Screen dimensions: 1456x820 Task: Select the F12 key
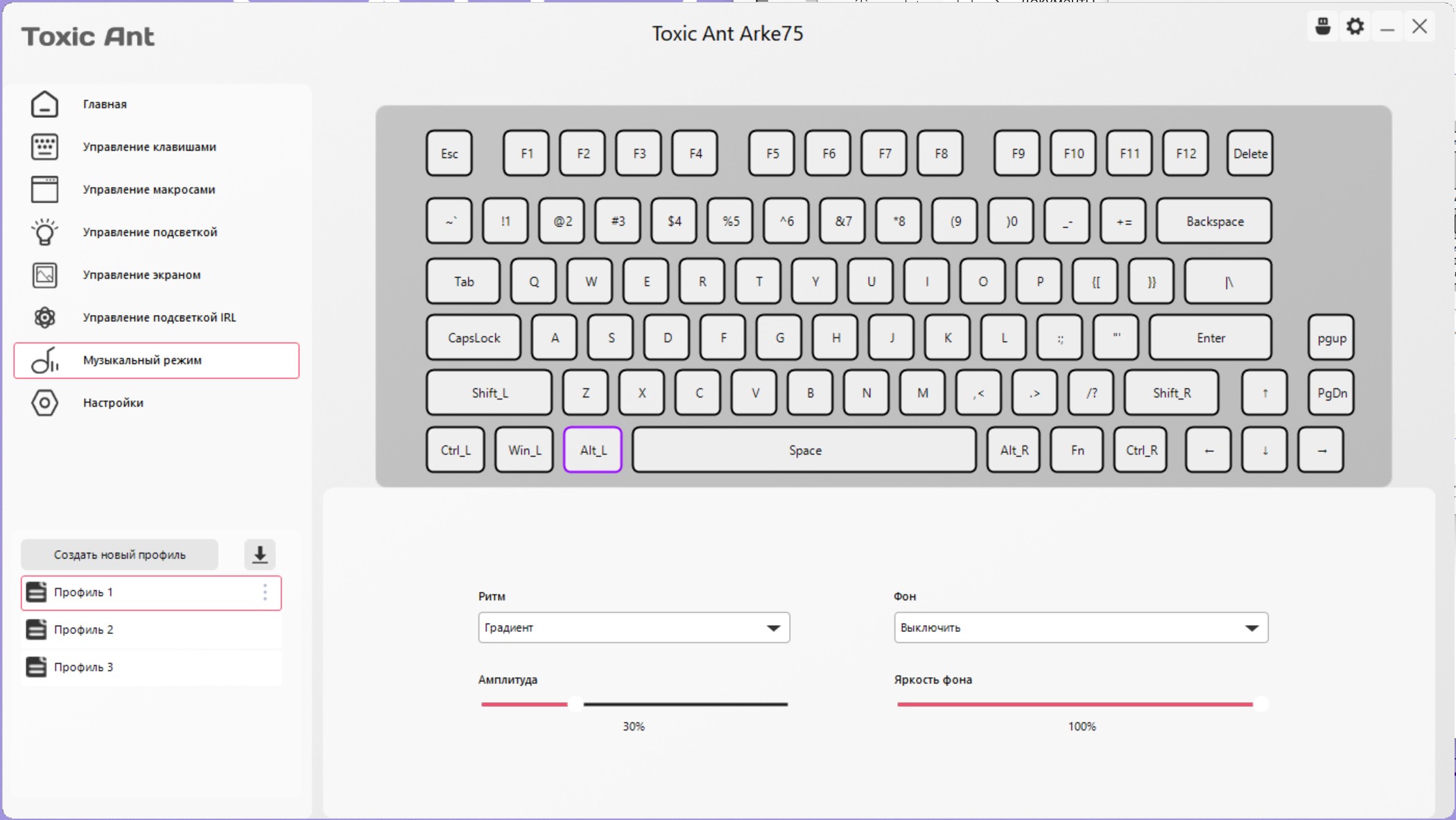coord(1186,153)
